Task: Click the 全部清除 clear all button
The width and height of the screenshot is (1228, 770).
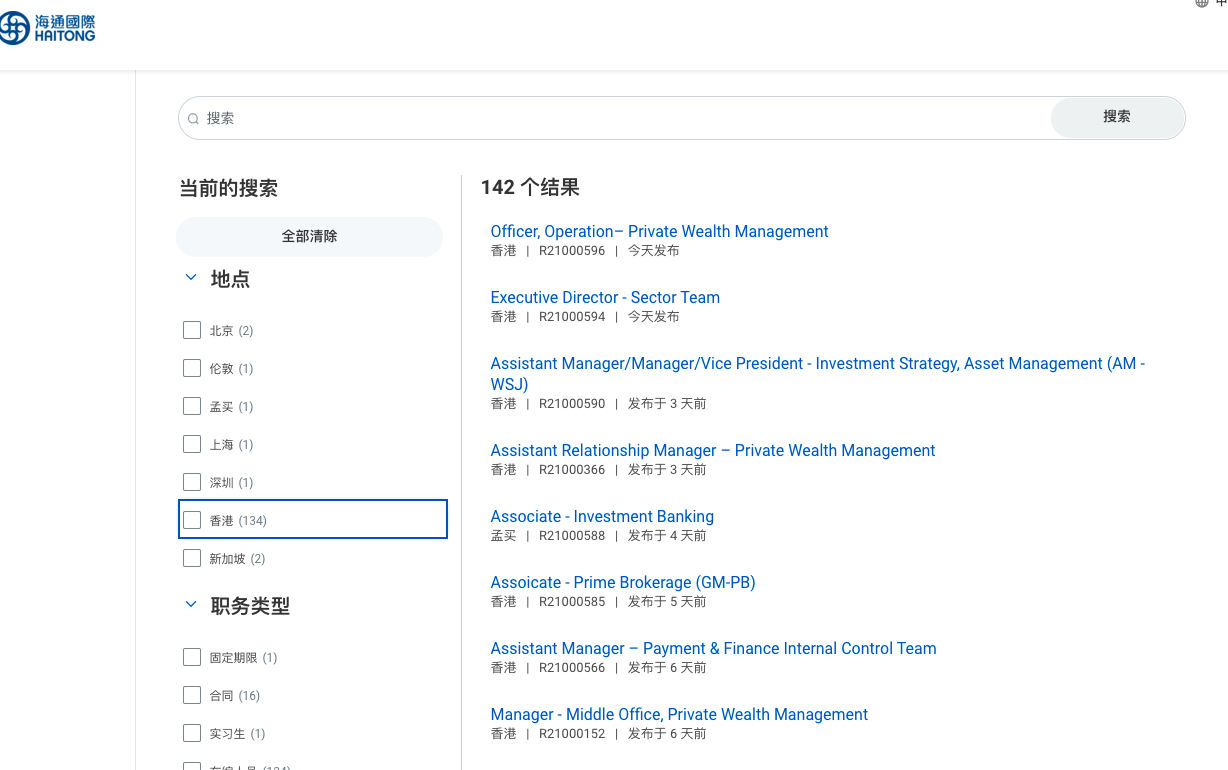Action: pos(309,237)
